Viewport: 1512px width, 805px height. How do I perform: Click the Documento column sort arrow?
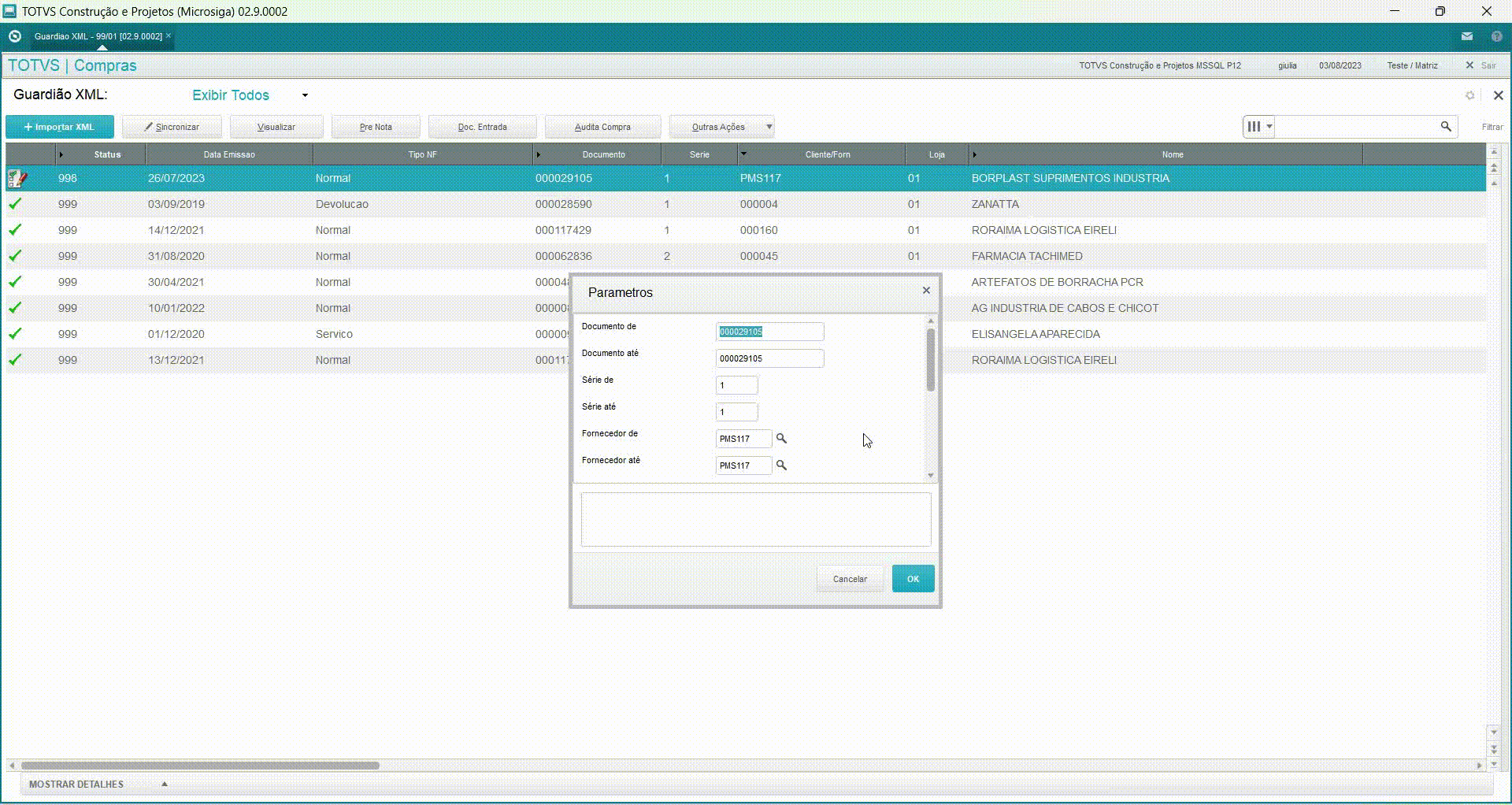pyautogui.click(x=538, y=154)
